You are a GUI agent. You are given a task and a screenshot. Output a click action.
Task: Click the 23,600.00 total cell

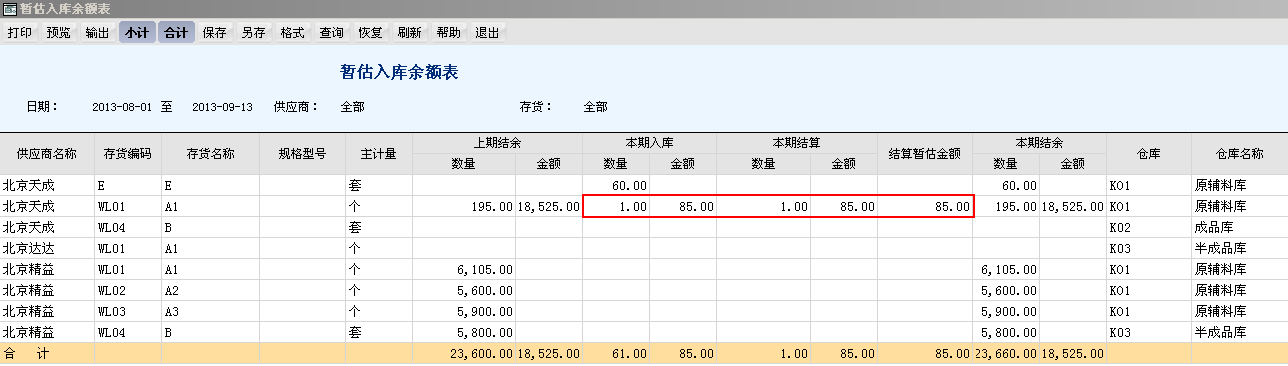(x=464, y=353)
